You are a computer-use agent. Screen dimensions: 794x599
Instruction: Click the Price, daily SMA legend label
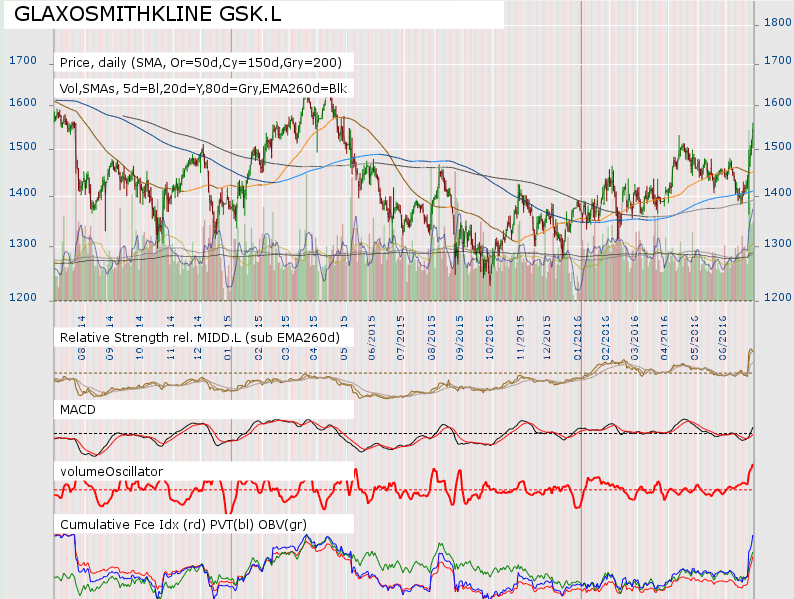coord(201,63)
